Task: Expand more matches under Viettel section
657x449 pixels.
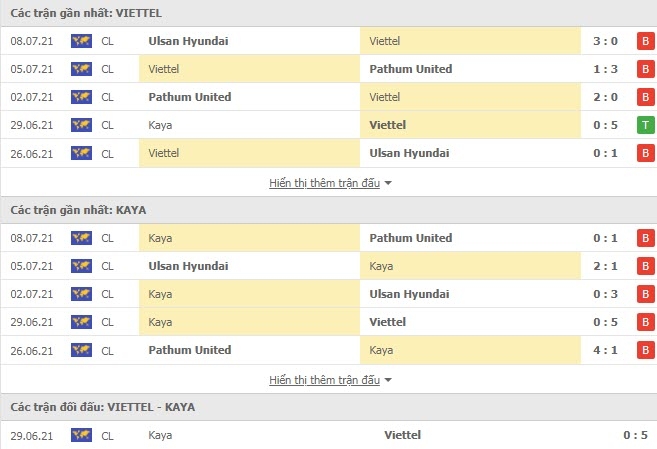Action: 325,183
